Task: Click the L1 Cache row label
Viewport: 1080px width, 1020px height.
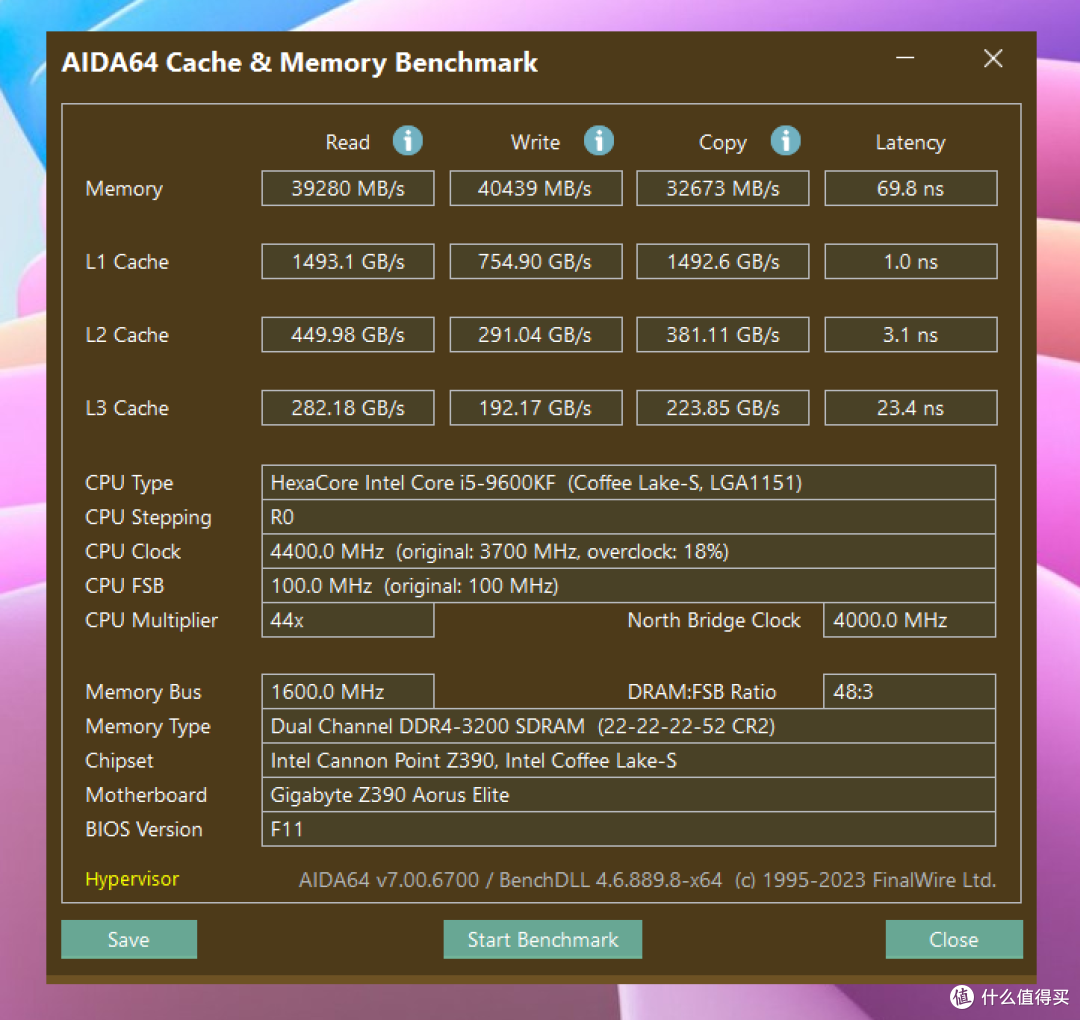Action: (127, 262)
